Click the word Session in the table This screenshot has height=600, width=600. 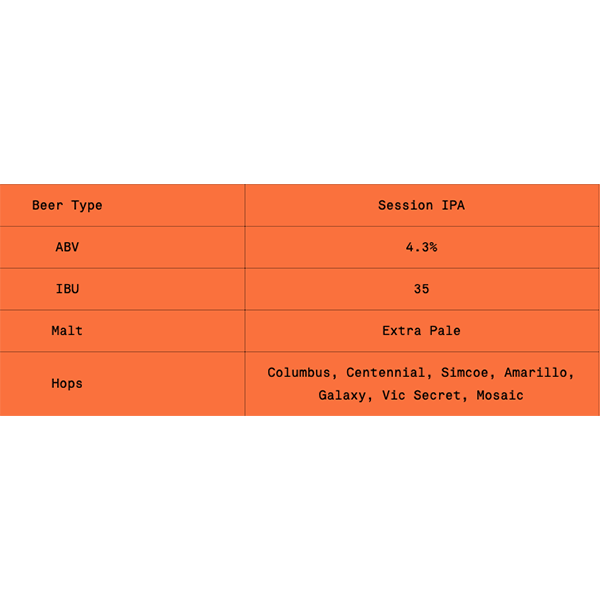coord(406,205)
